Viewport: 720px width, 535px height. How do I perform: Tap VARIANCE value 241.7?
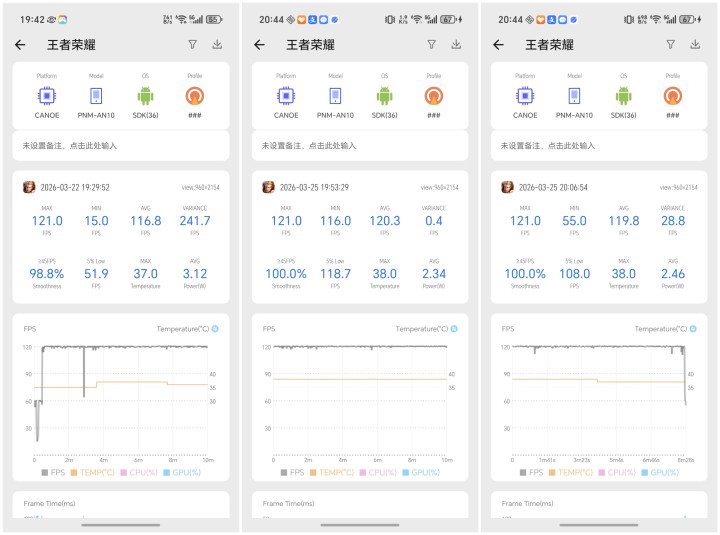(x=195, y=221)
